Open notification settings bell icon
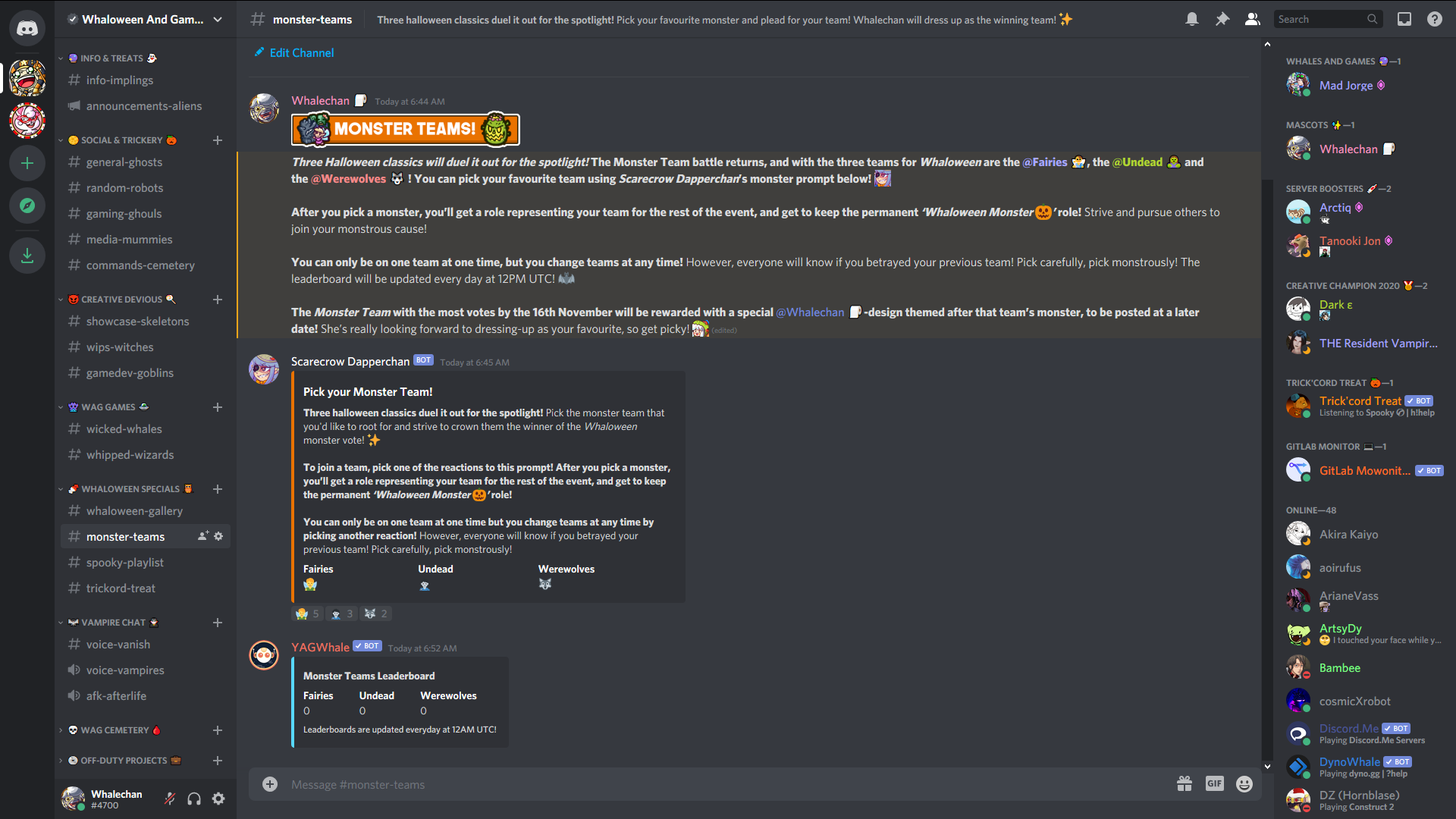Screen dimensions: 1456x819 click(1192, 20)
